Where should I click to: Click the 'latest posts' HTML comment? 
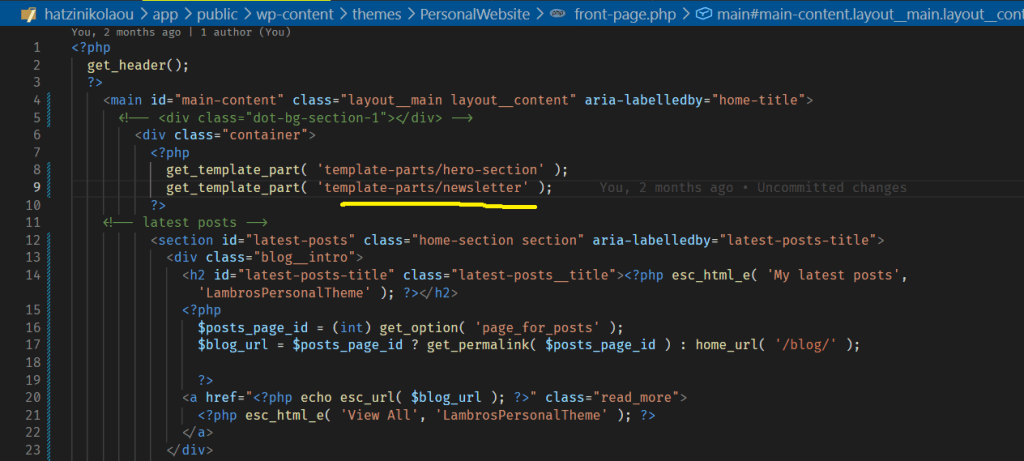[x=185, y=223]
